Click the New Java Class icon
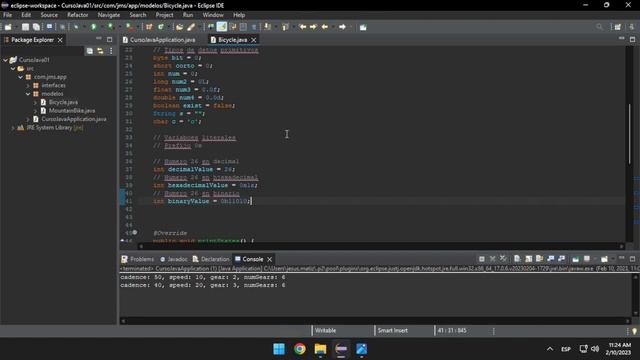The width and height of the screenshot is (640, 360). point(161,27)
